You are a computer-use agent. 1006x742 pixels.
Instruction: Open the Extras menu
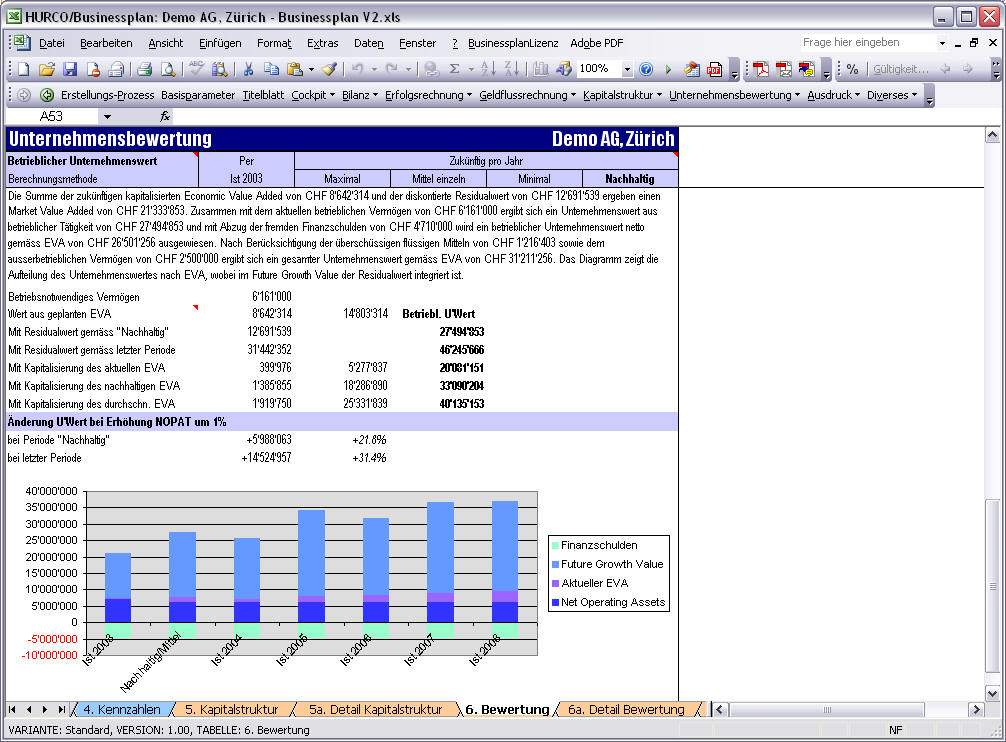[x=322, y=43]
